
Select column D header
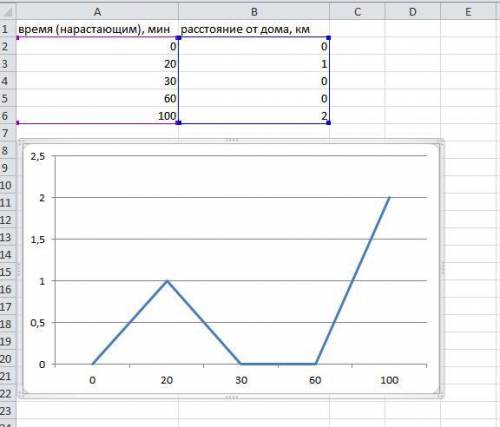413,12
